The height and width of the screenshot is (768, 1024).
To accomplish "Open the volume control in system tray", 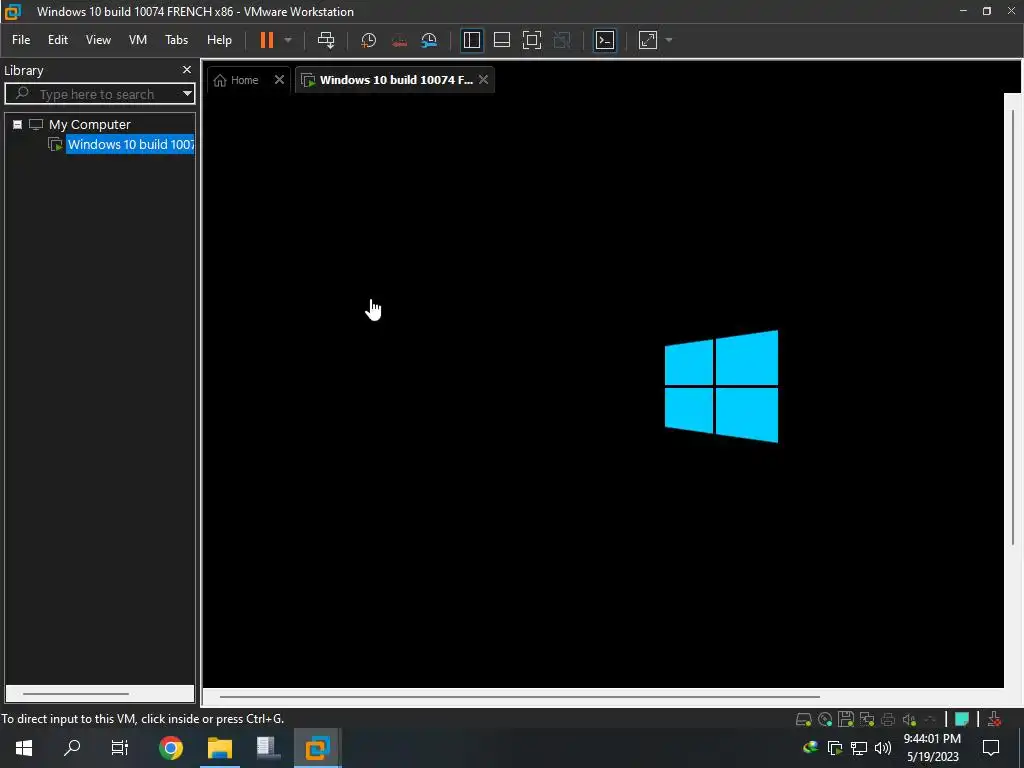I will 883,748.
